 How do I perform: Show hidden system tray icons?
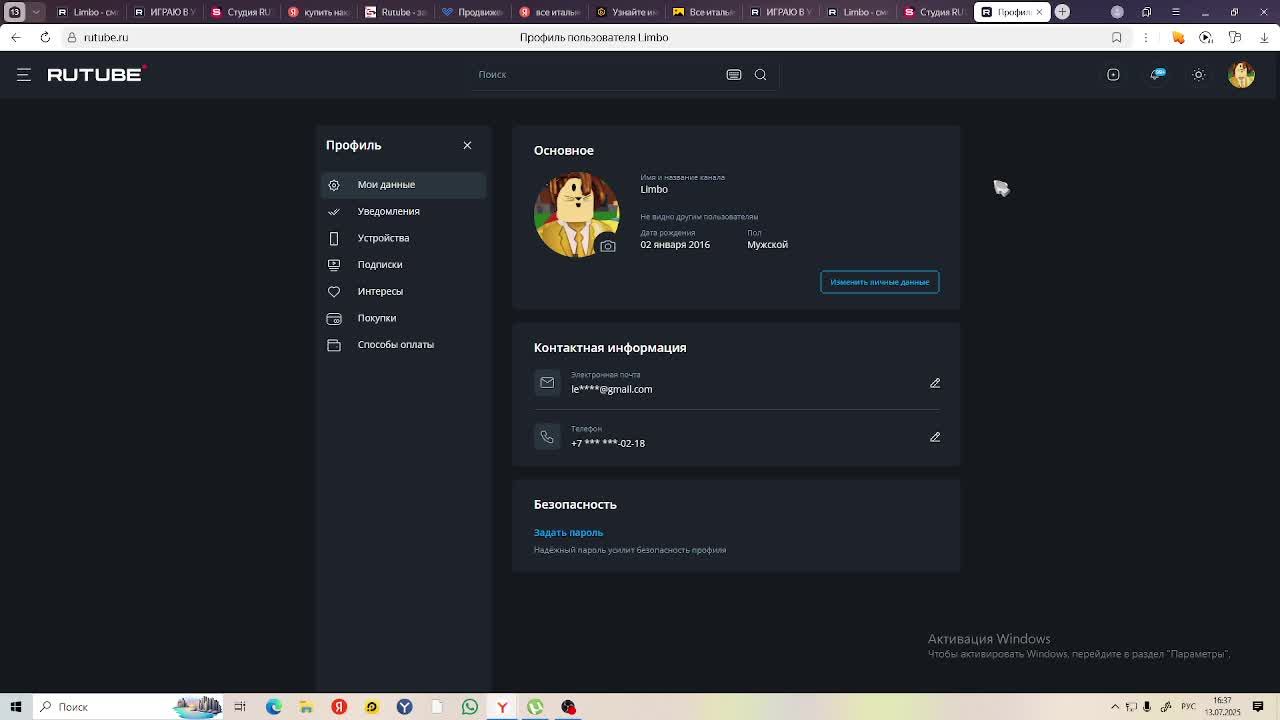click(1115, 707)
